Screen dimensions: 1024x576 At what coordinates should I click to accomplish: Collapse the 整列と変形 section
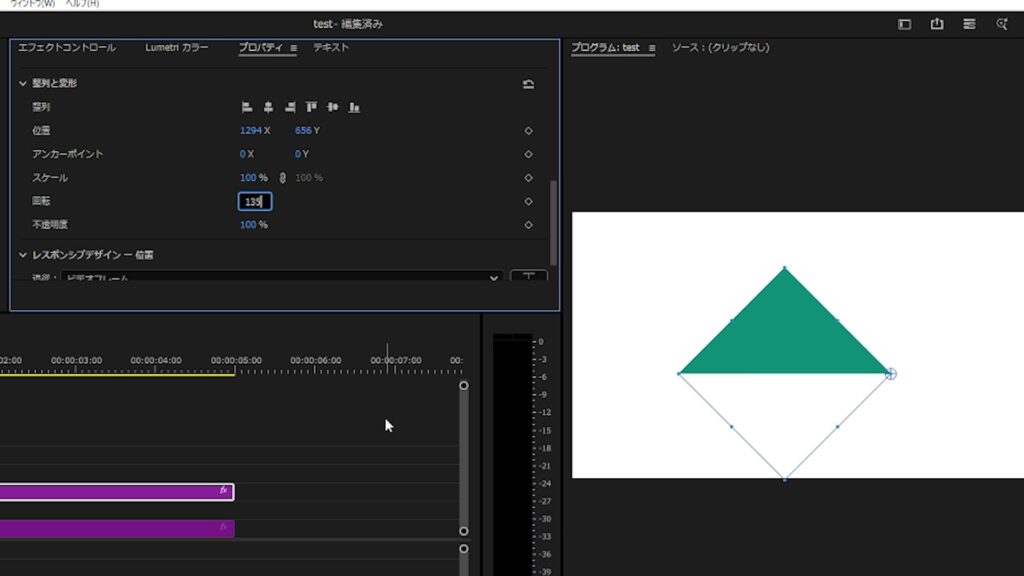(x=23, y=84)
